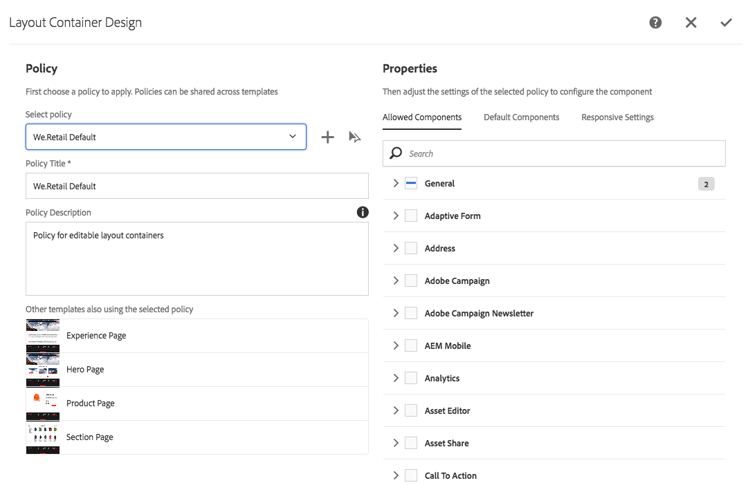
Task: Click the Policy Title input field
Action: 197,186
